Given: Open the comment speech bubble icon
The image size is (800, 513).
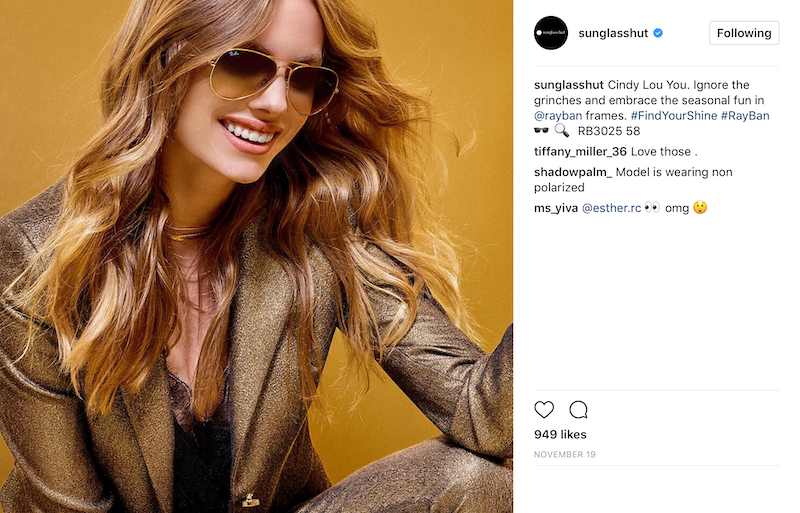Looking at the screenshot, I should pos(579,409).
